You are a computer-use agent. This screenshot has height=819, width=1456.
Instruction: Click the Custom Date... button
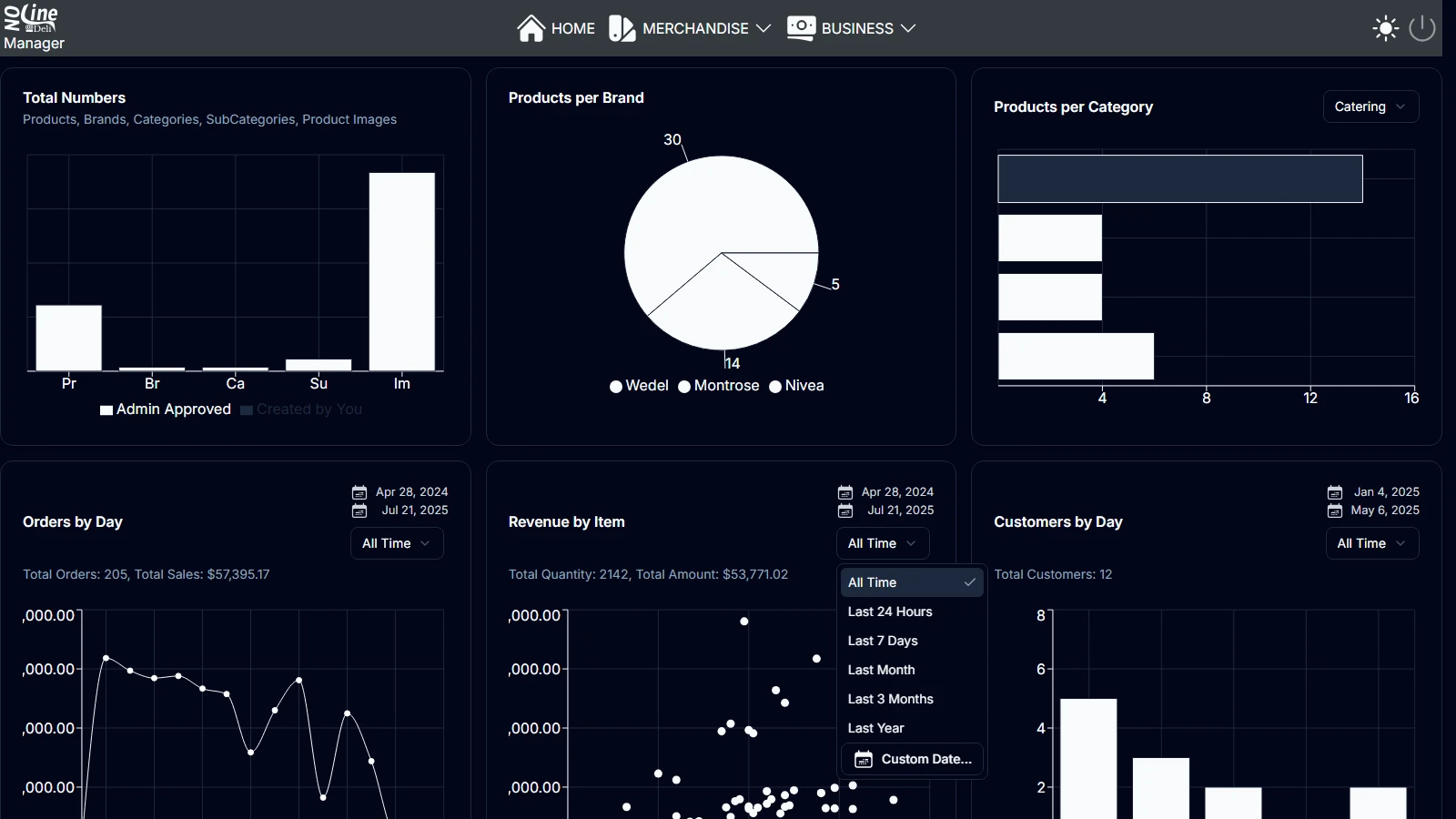[x=913, y=759]
